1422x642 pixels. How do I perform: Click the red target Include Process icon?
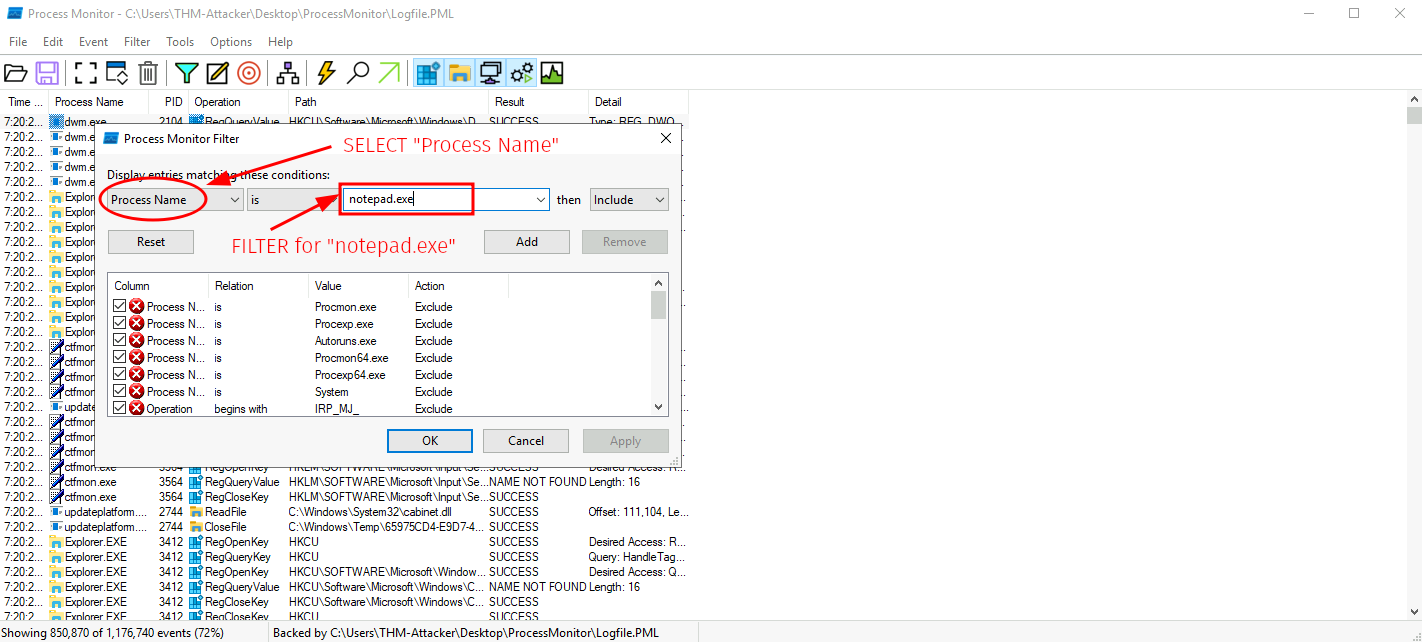click(248, 73)
